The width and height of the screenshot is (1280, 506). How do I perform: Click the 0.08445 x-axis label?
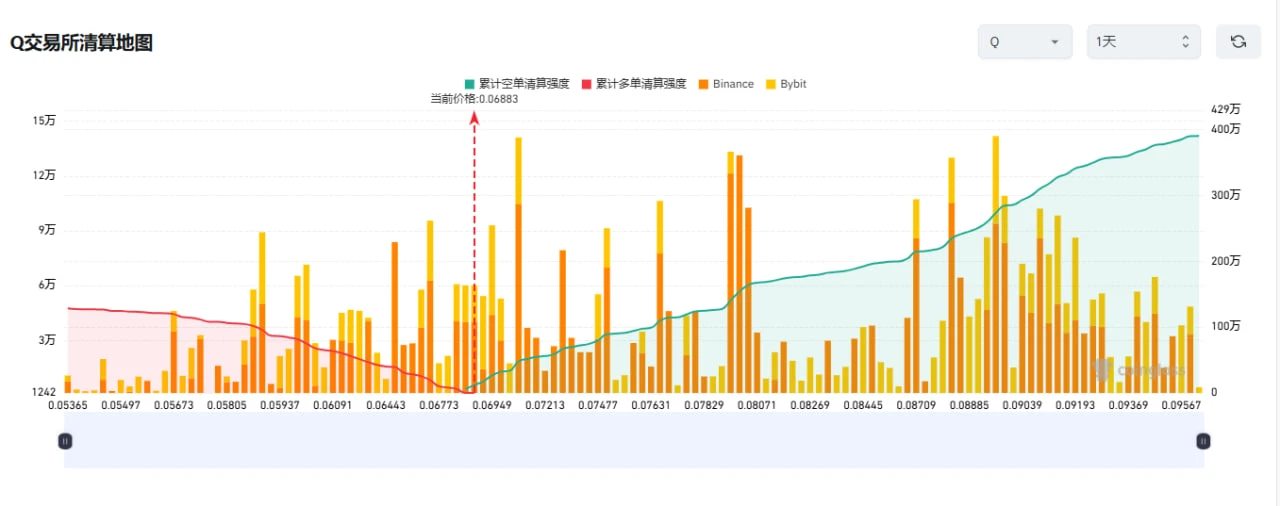pyautogui.click(x=863, y=405)
